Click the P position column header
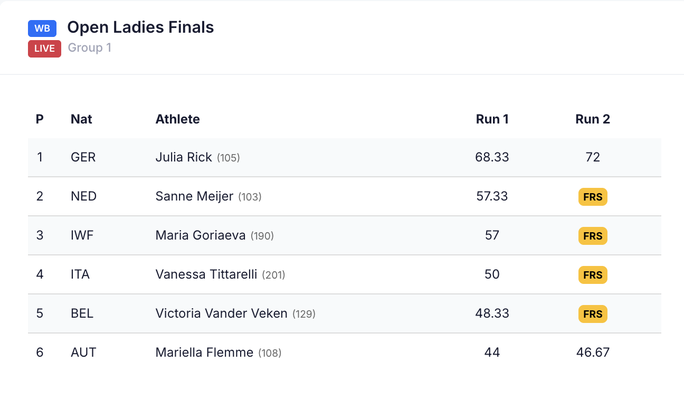The height and width of the screenshot is (400, 684). coord(40,119)
